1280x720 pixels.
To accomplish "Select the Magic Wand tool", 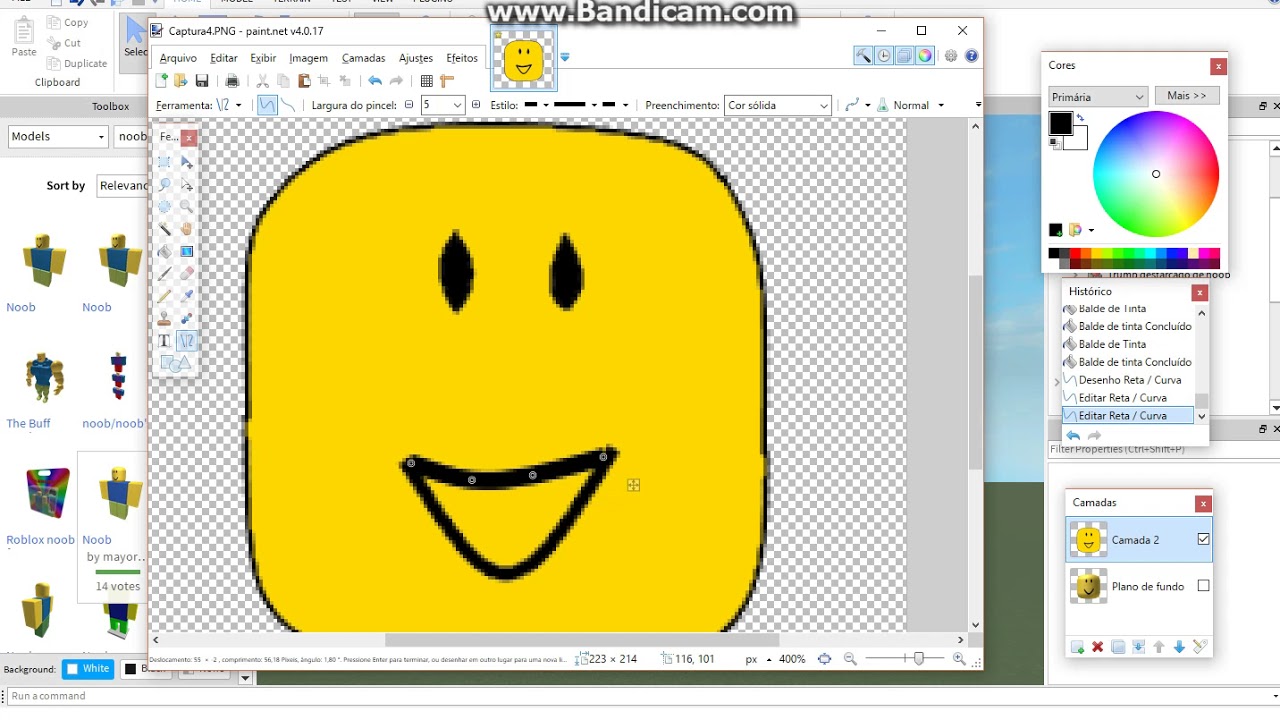I will [165, 229].
